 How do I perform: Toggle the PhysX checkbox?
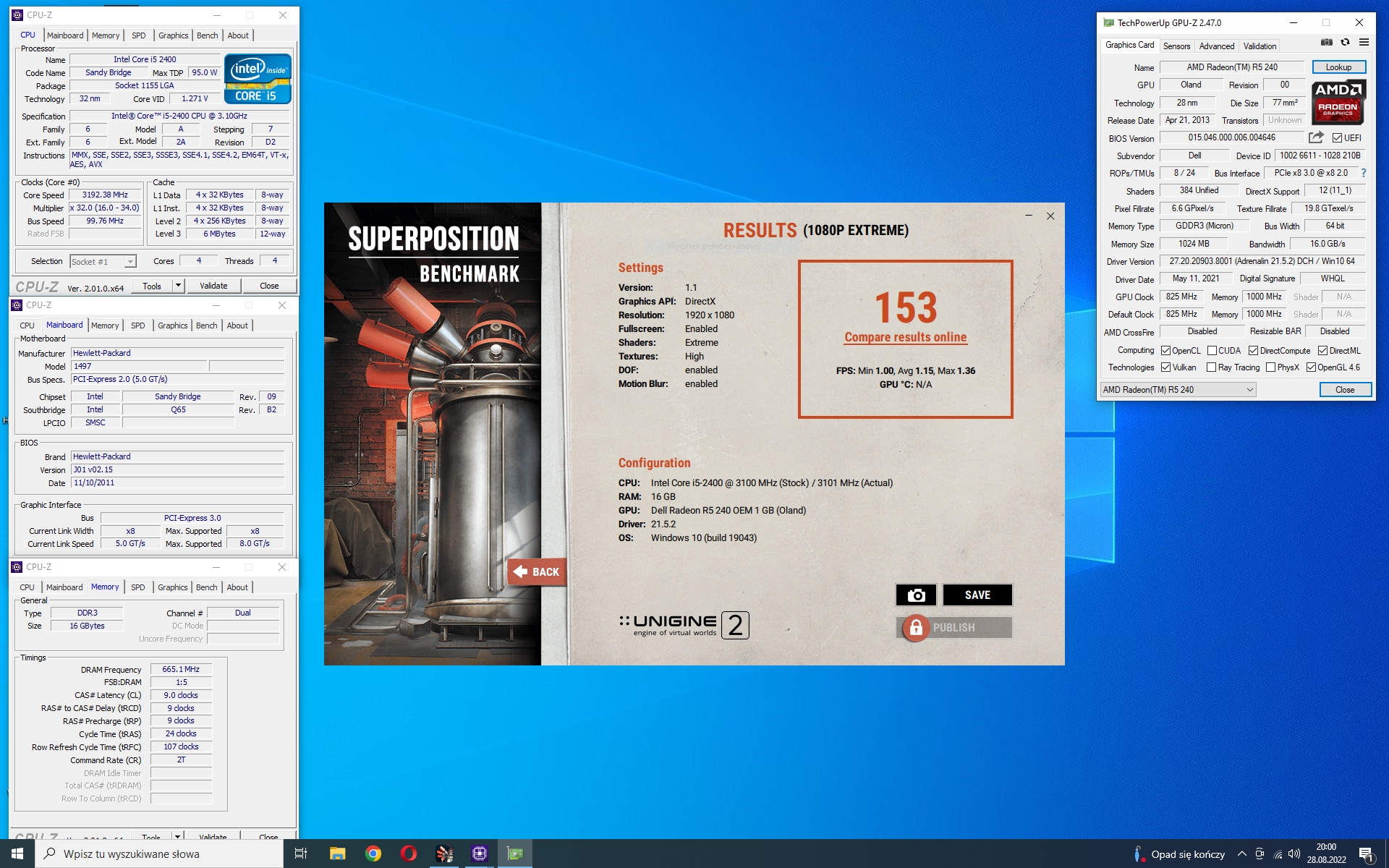1270,367
